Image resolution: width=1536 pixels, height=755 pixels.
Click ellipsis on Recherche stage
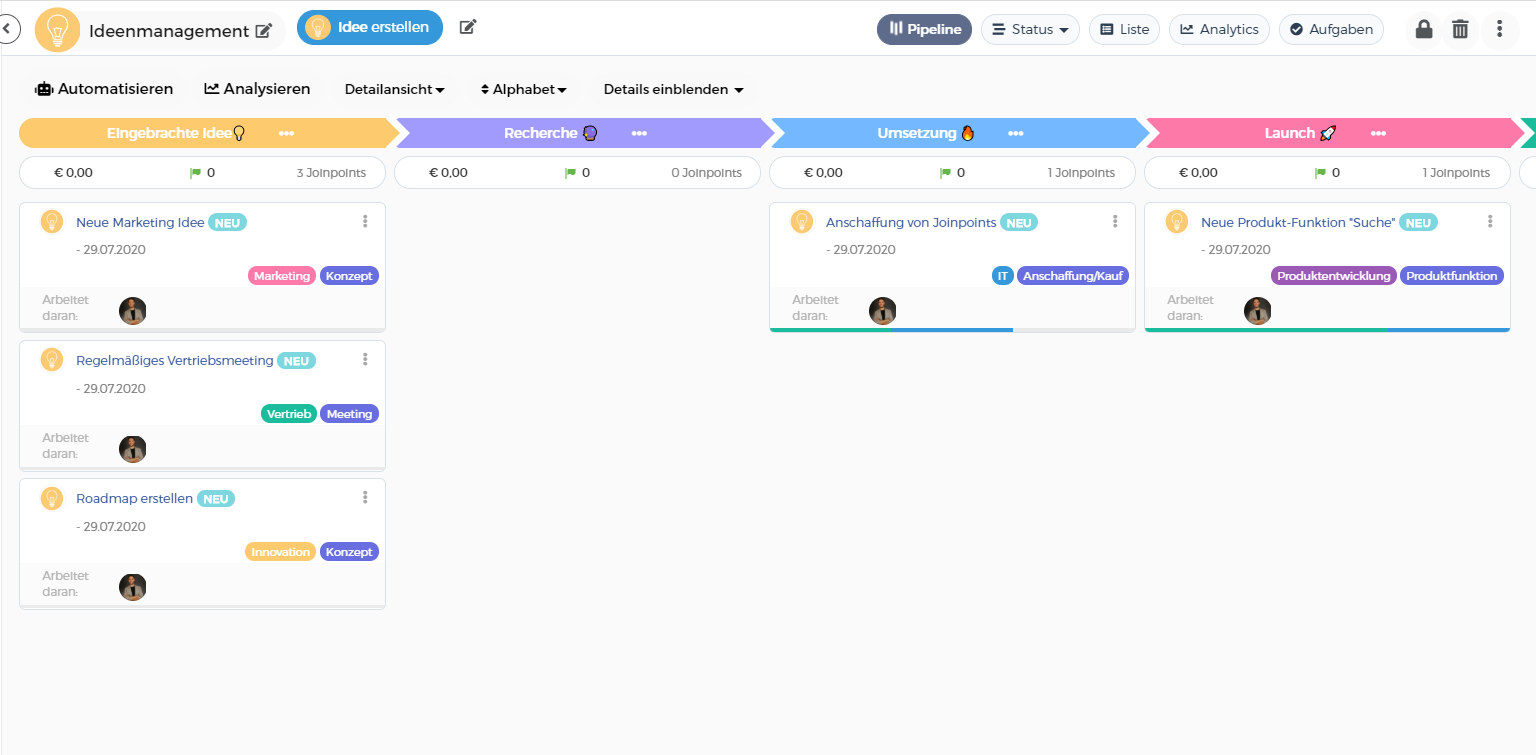(639, 133)
